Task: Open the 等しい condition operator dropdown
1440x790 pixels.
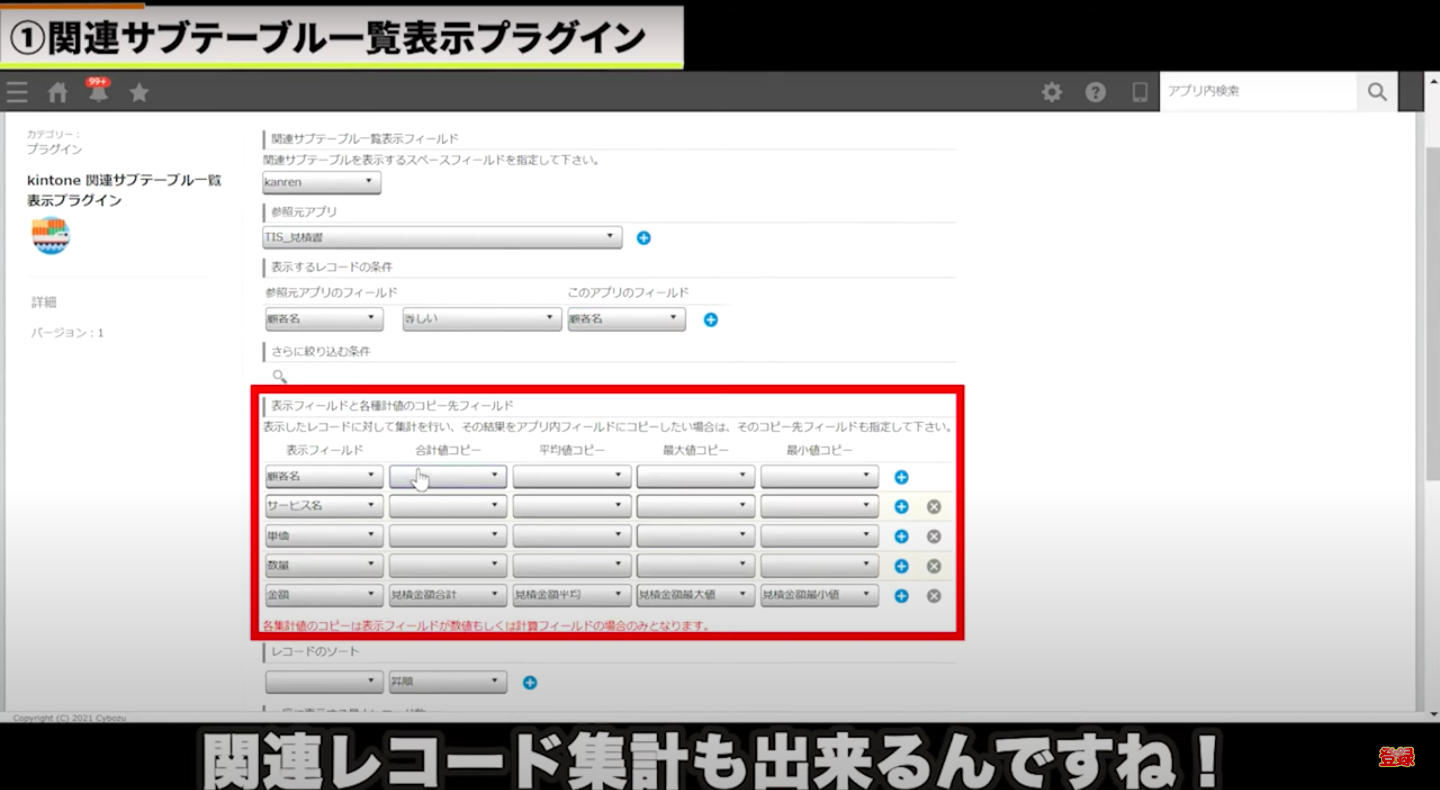Action: 481,320
